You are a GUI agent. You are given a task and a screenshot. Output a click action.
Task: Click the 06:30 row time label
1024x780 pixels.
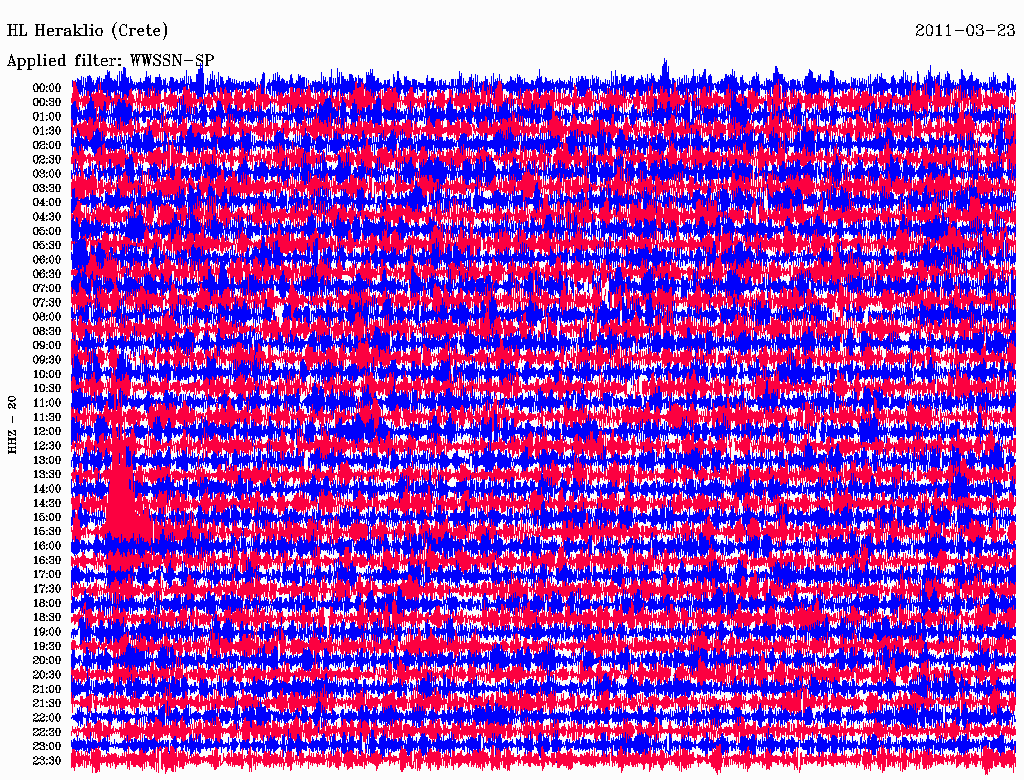[x=47, y=274]
